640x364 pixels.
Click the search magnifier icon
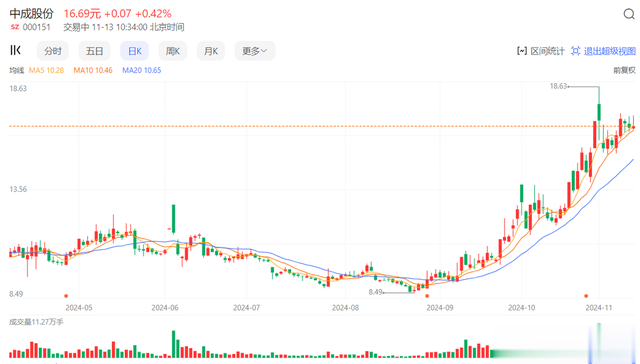click(x=629, y=14)
